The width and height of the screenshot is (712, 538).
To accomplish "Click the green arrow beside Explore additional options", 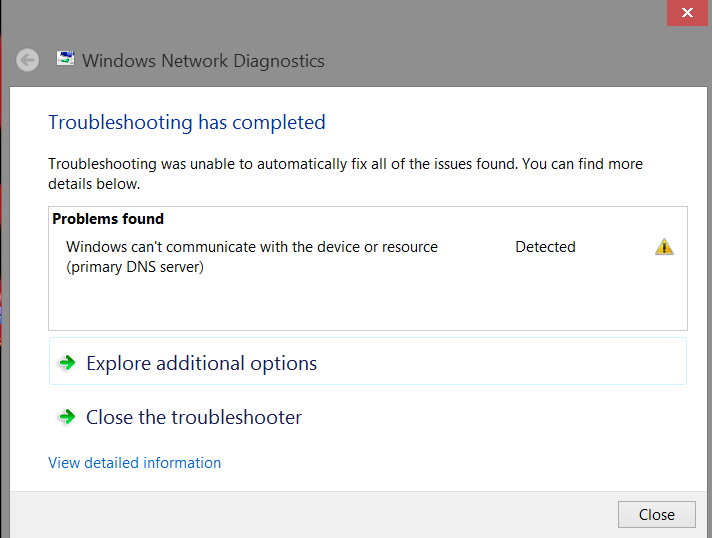I will (x=67, y=363).
